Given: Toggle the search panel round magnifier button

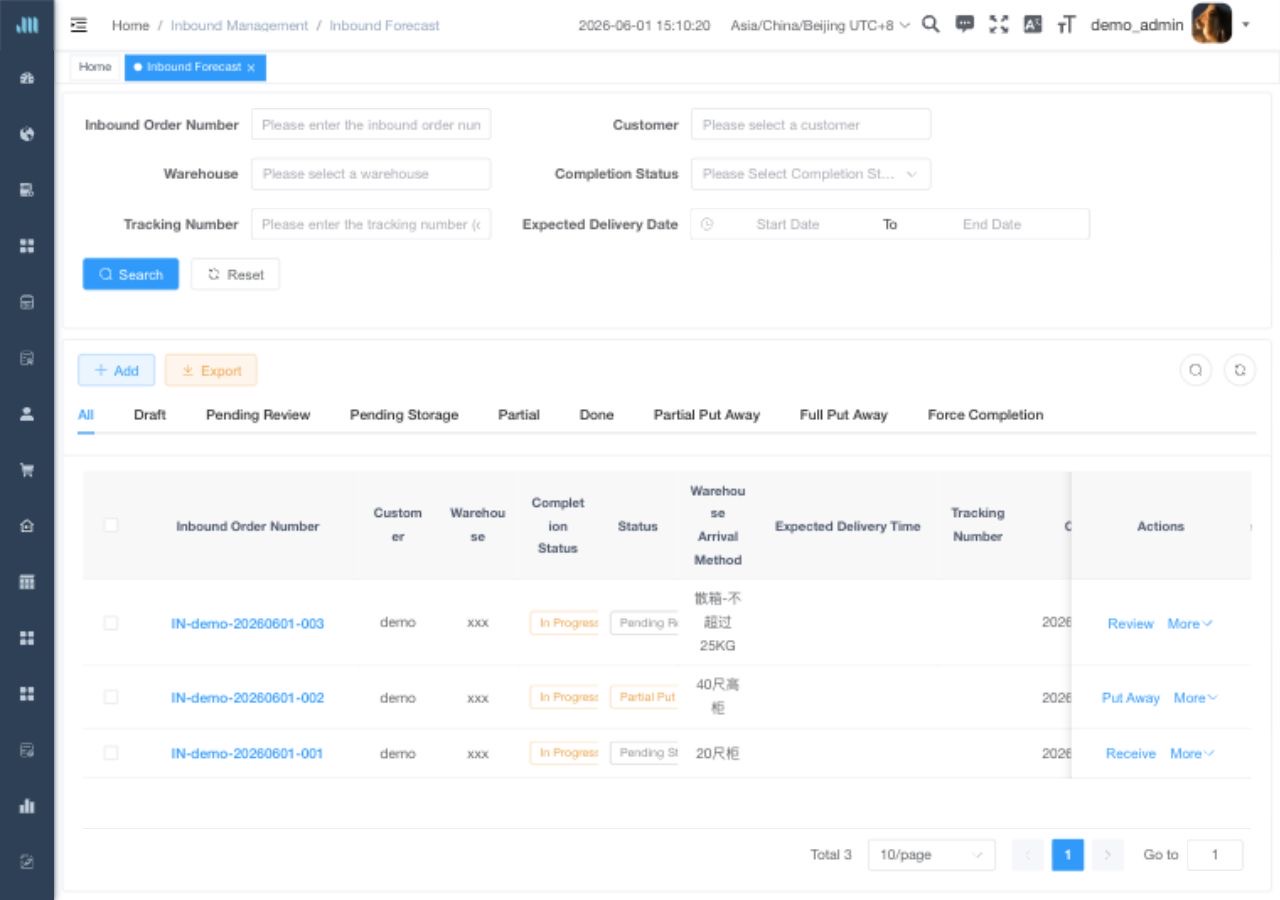Looking at the screenshot, I should click(1196, 370).
